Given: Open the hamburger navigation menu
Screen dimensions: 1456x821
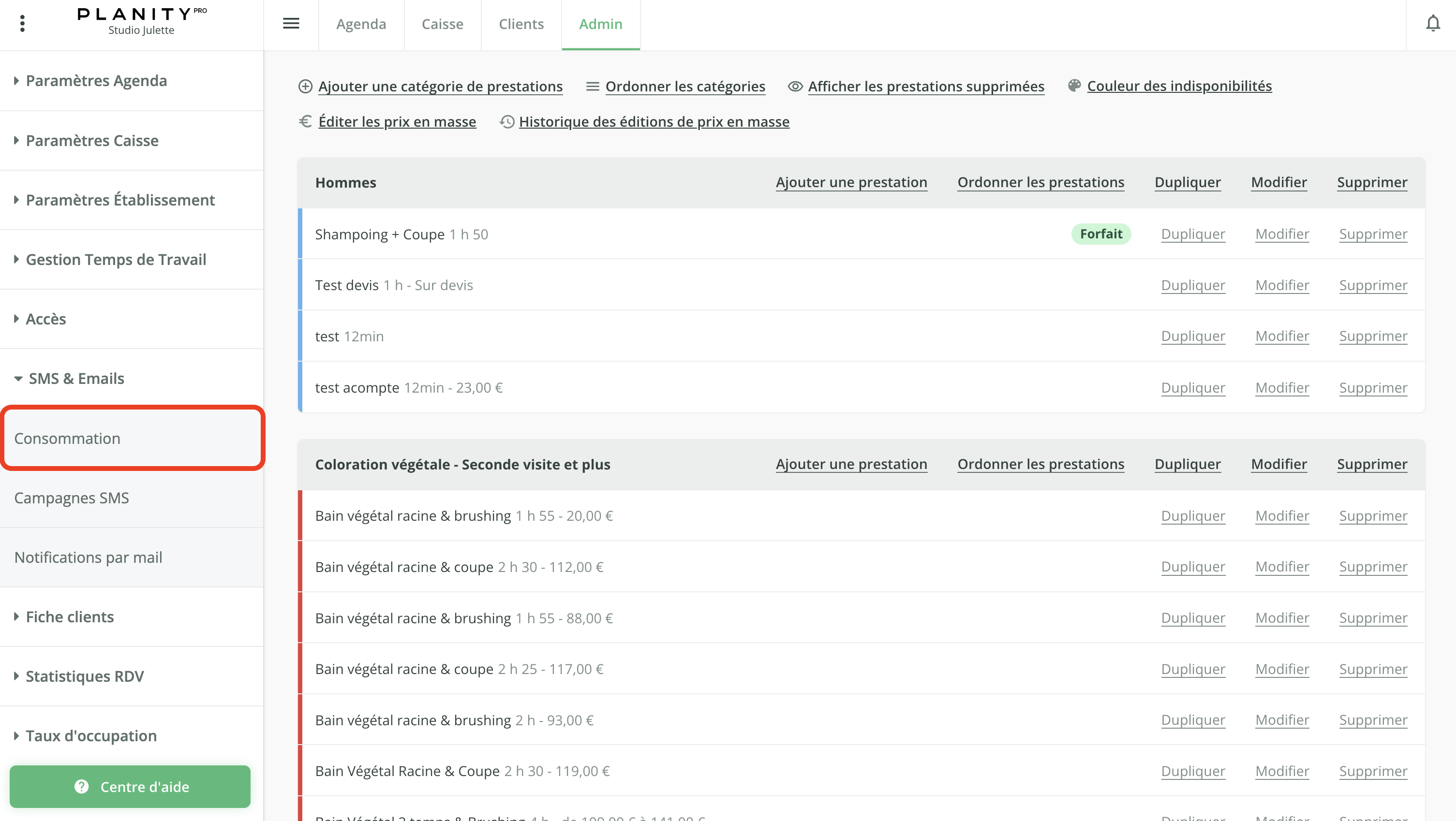Looking at the screenshot, I should [291, 24].
